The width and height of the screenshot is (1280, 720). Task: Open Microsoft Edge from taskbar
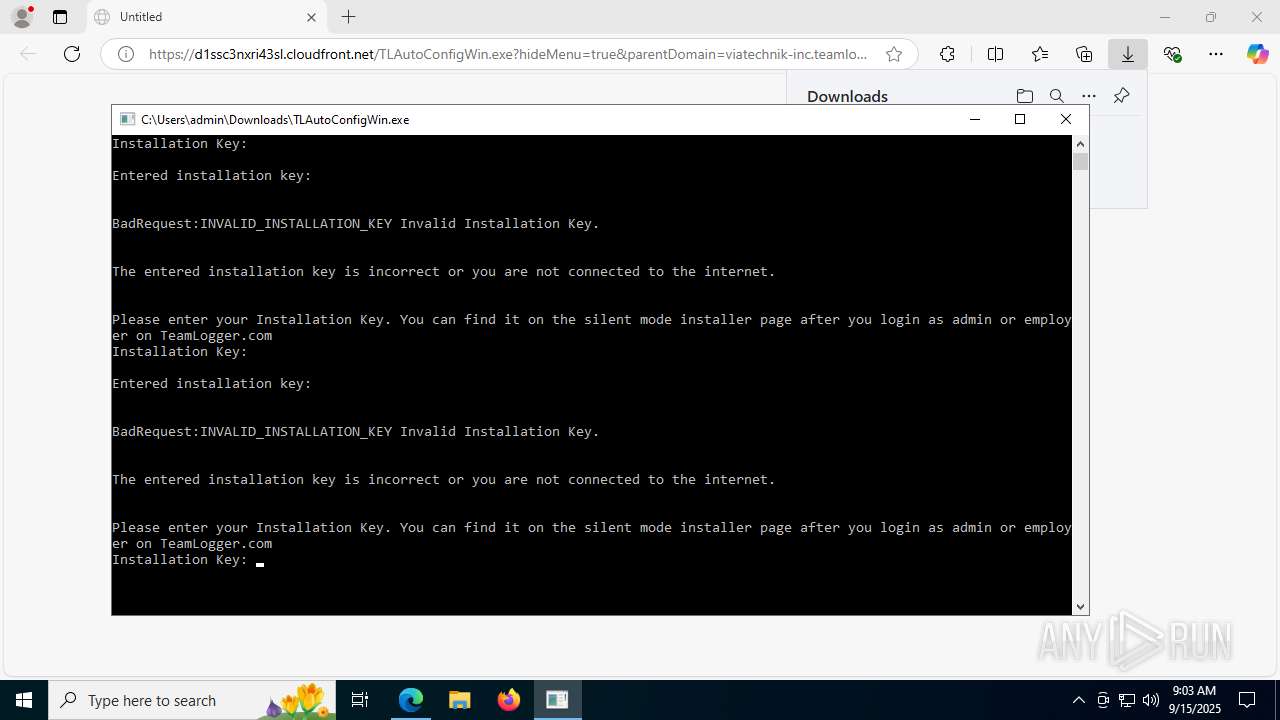pyautogui.click(x=411, y=700)
